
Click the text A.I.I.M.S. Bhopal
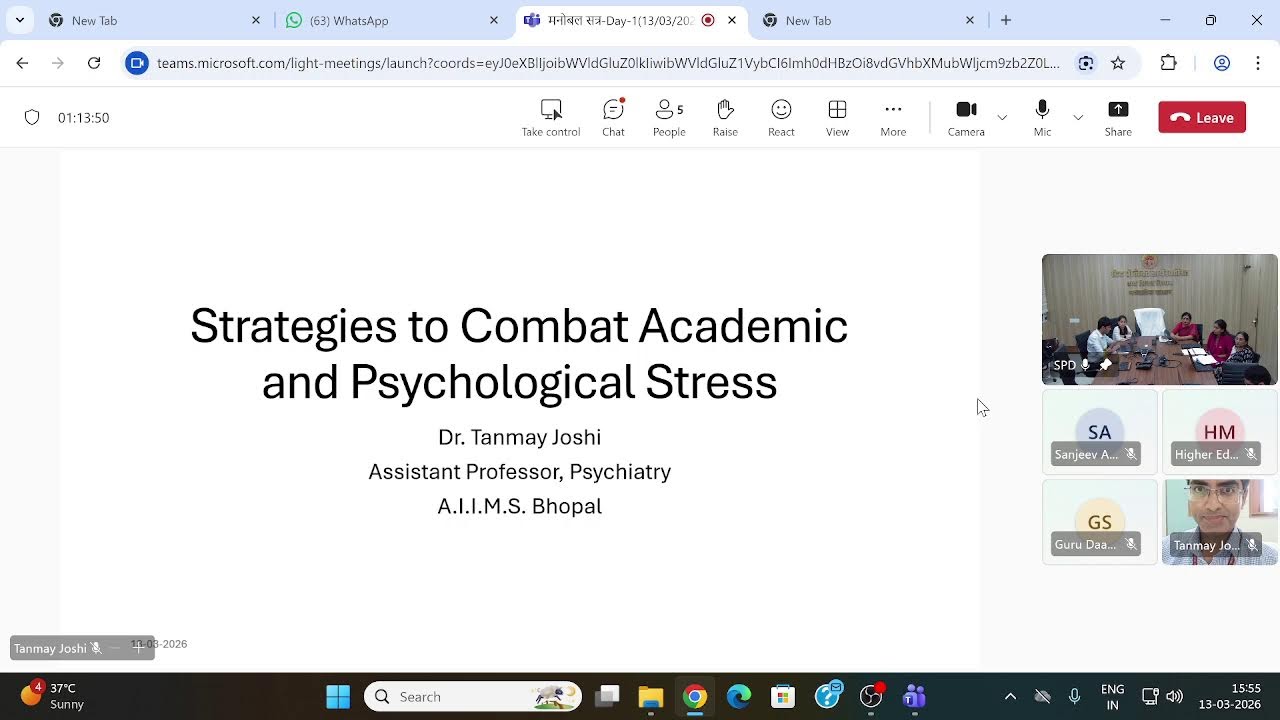(x=519, y=506)
